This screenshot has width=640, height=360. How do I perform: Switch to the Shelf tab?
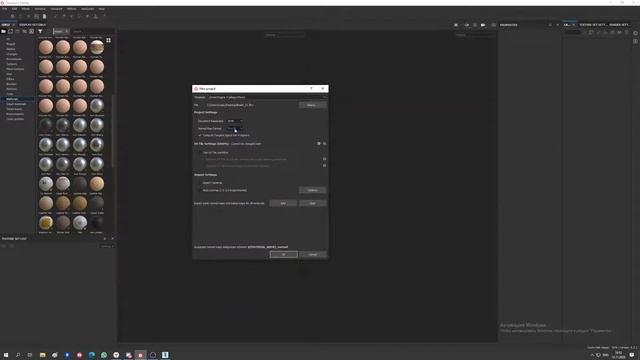(x=6, y=25)
